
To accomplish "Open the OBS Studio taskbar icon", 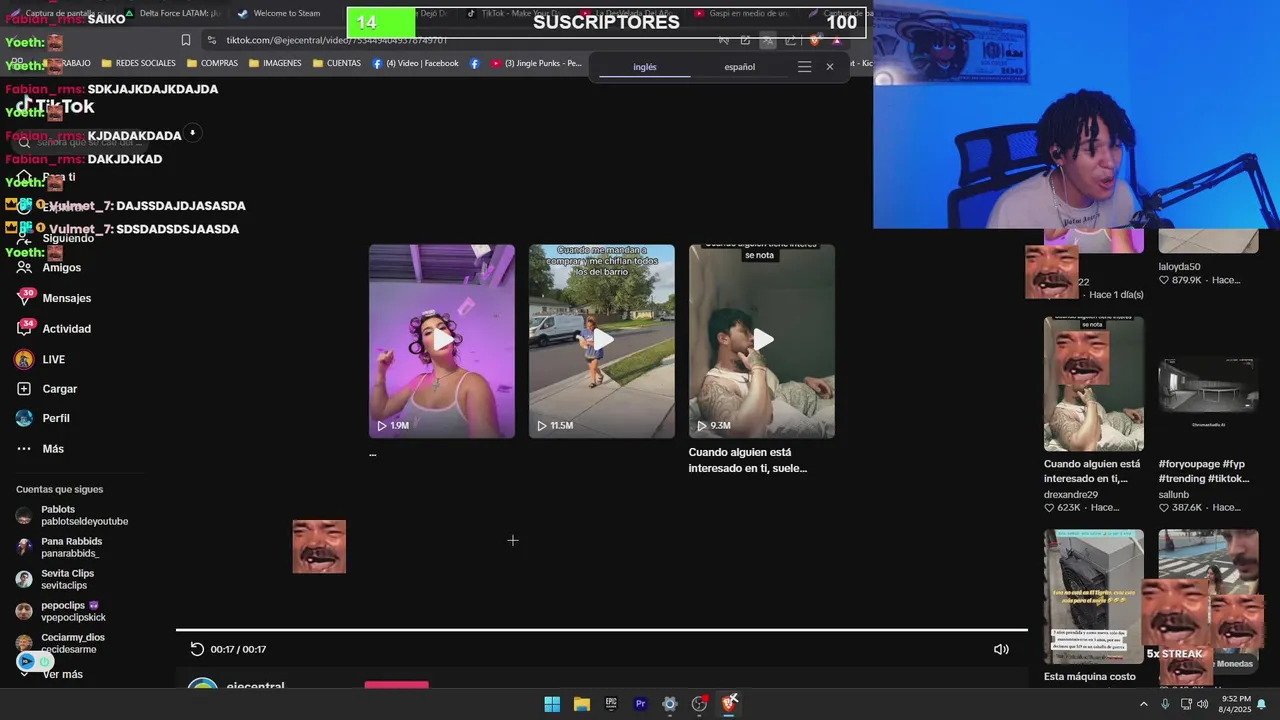I will point(699,704).
